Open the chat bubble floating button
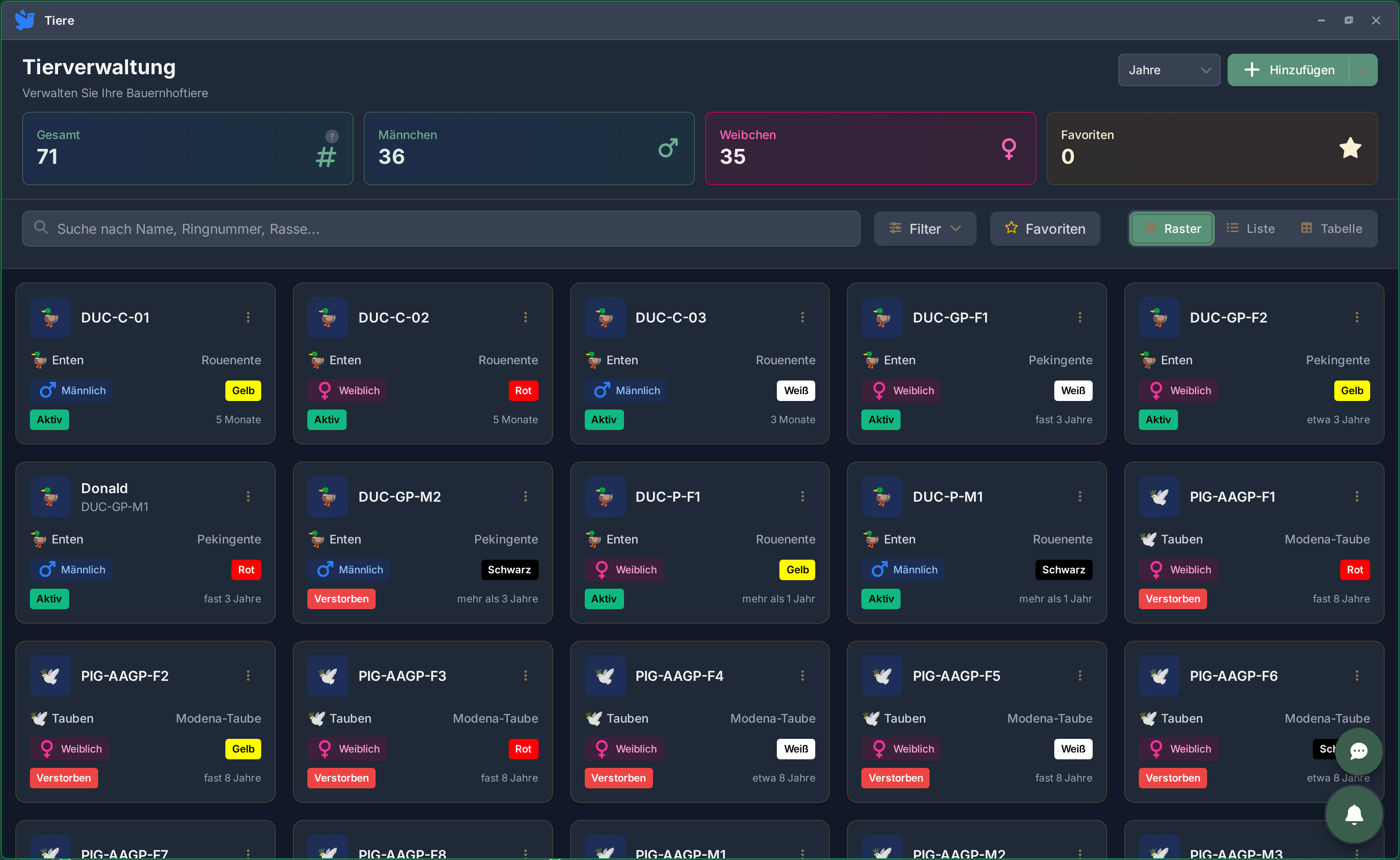The image size is (1400, 860). point(1359,751)
